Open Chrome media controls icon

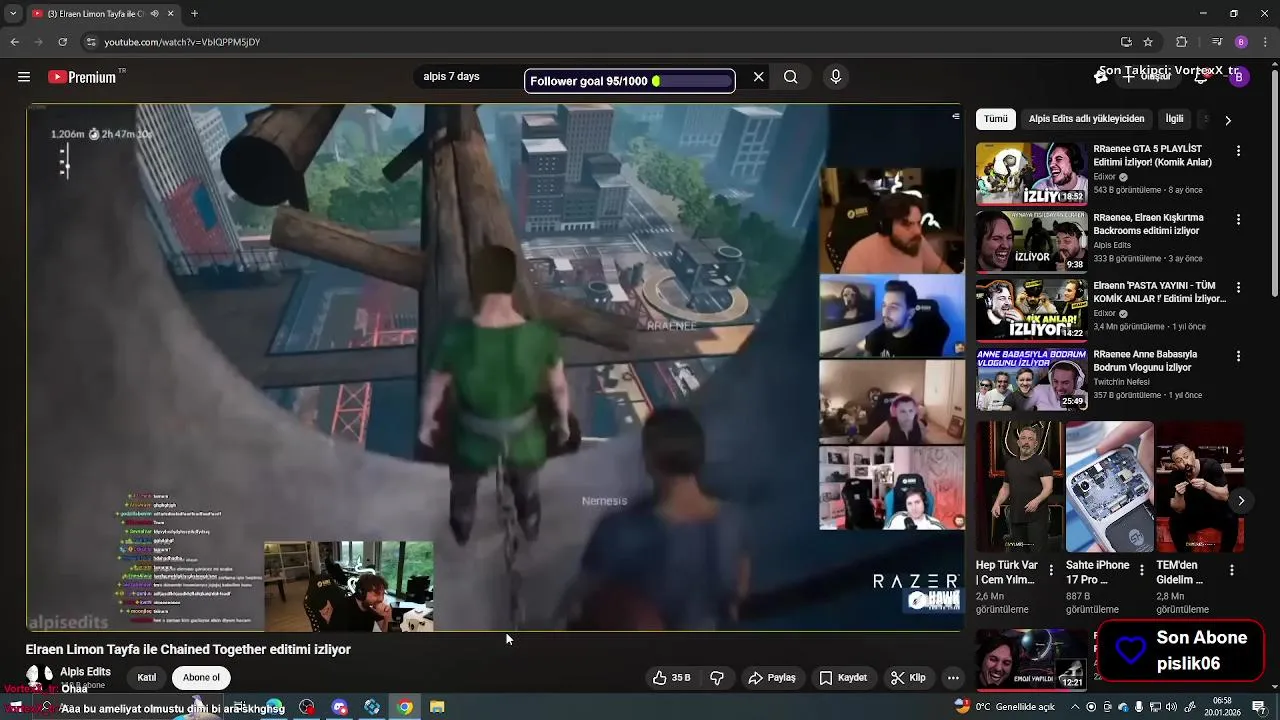[x=1217, y=42]
